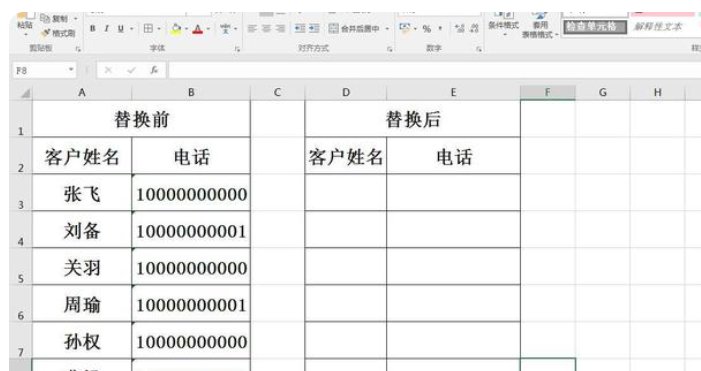Select the cell containing 刘备
Viewport: 701px width, 371px height.
82,230
